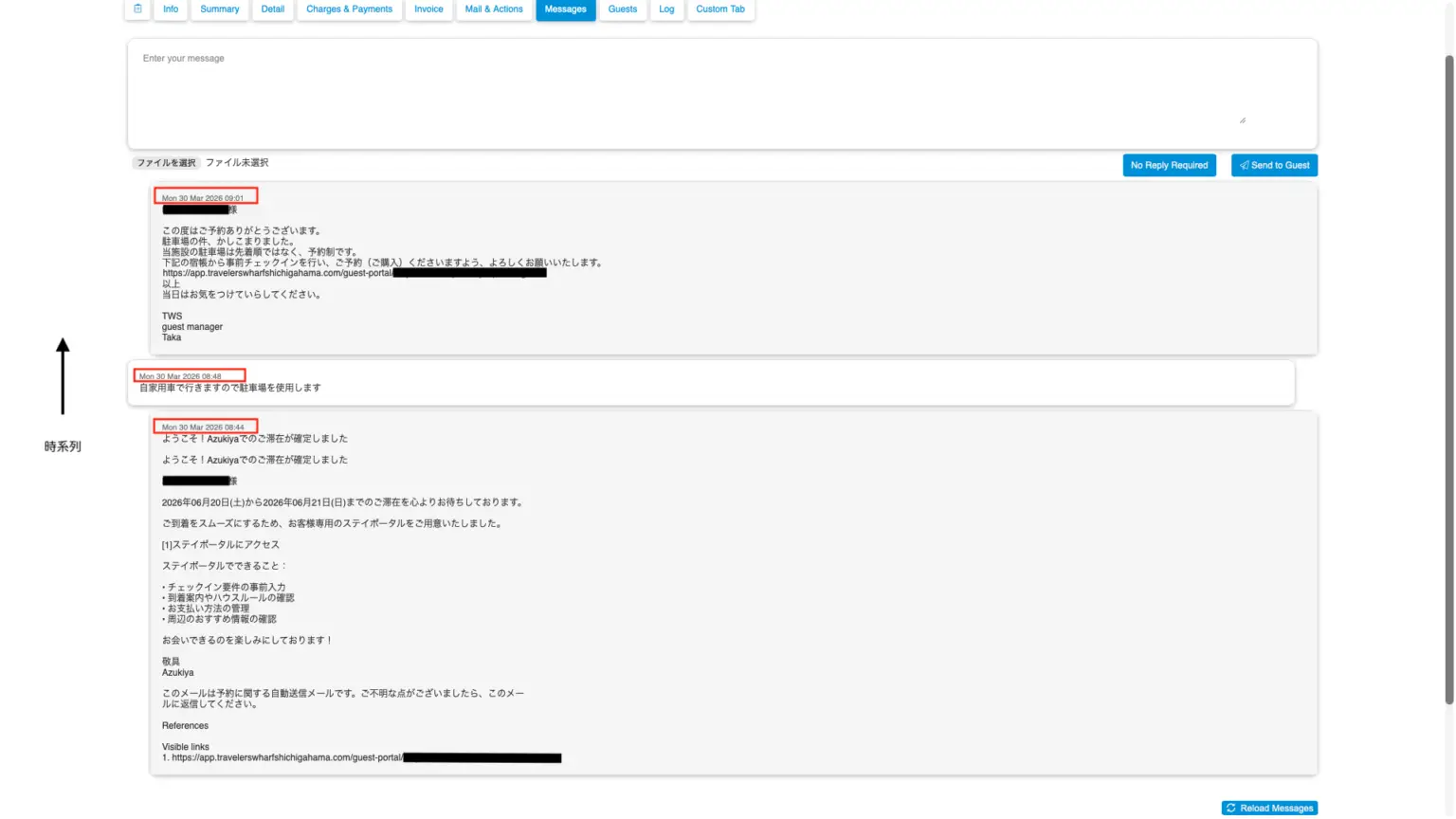Click the vertical page scrollbar
1456x819 pixels.
click(x=1448, y=379)
